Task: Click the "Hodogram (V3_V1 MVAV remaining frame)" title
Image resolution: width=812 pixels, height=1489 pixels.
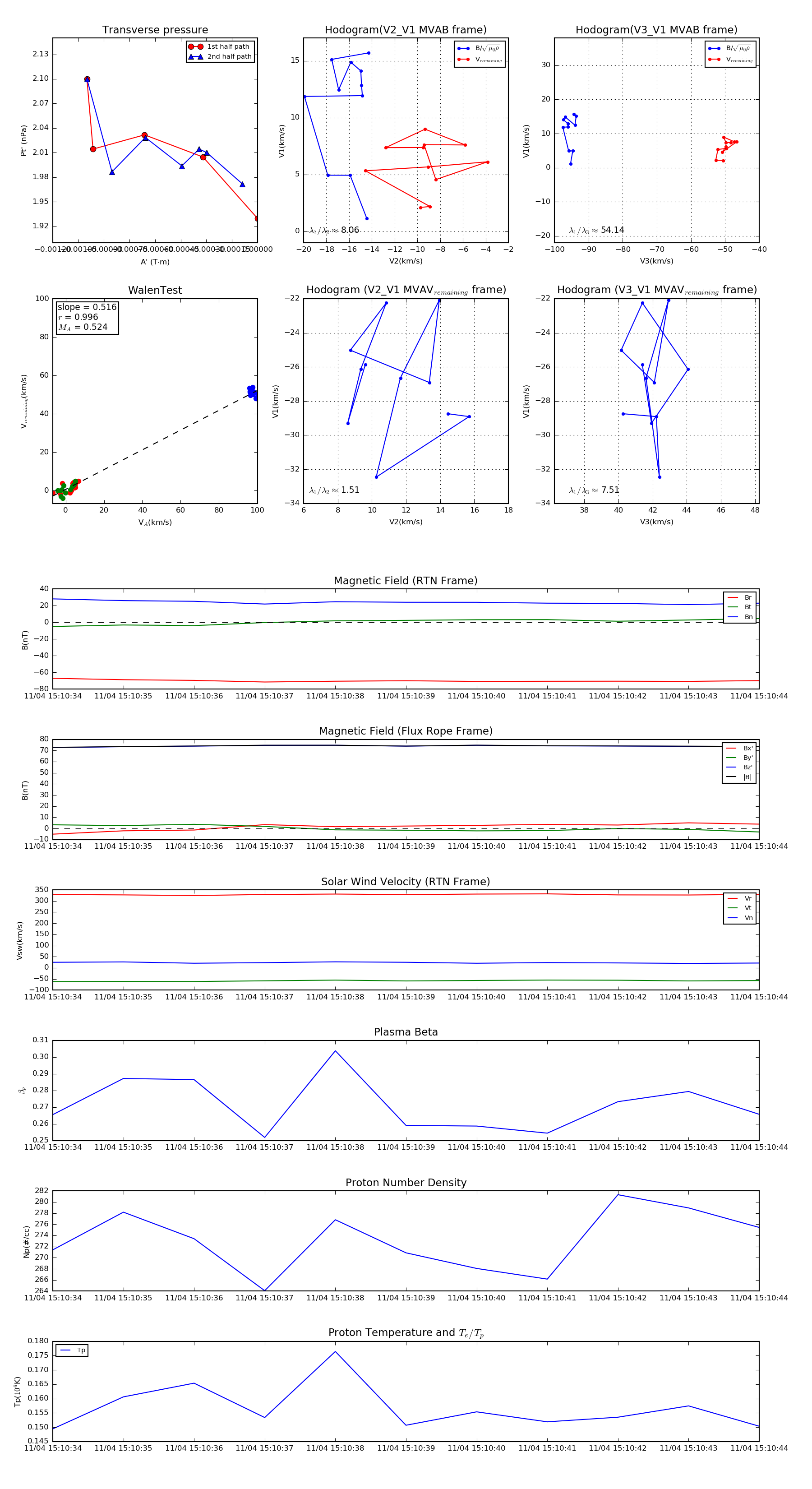Action: pos(656,290)
